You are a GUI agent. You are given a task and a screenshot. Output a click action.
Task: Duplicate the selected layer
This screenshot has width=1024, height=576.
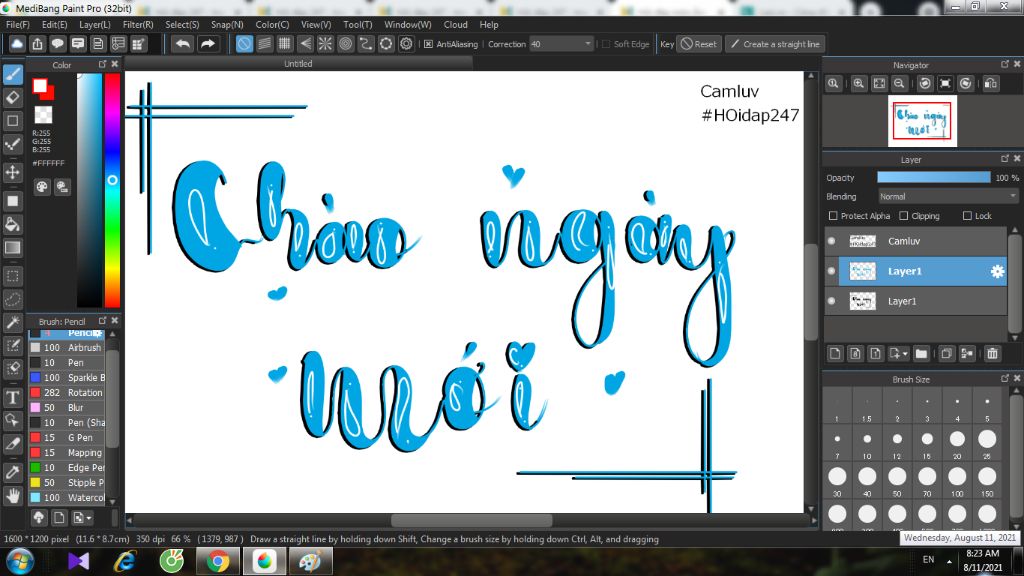pyautogui.click(x=946, y=353)
